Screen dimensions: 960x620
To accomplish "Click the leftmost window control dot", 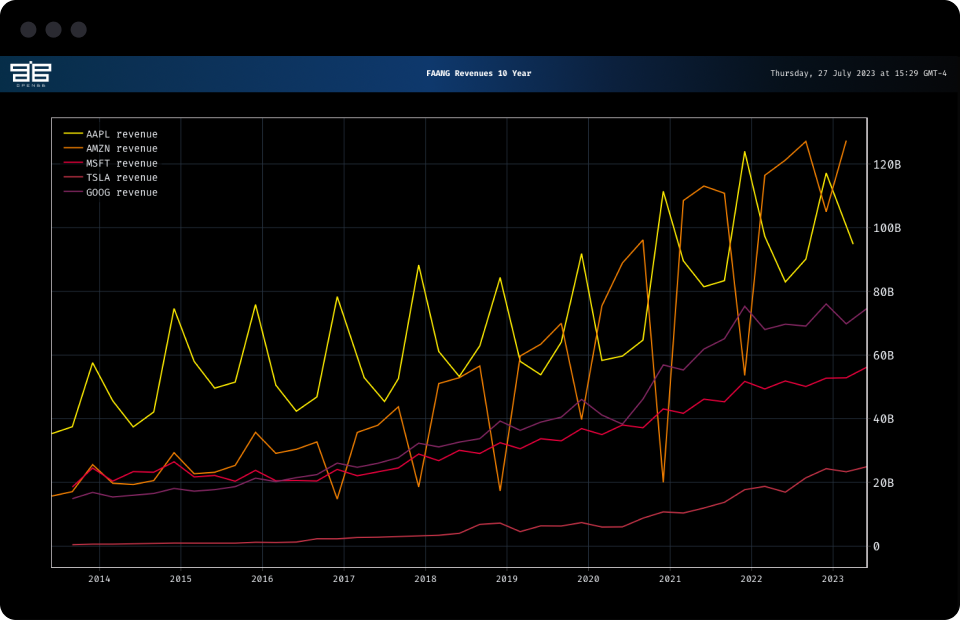I will 28,30.
